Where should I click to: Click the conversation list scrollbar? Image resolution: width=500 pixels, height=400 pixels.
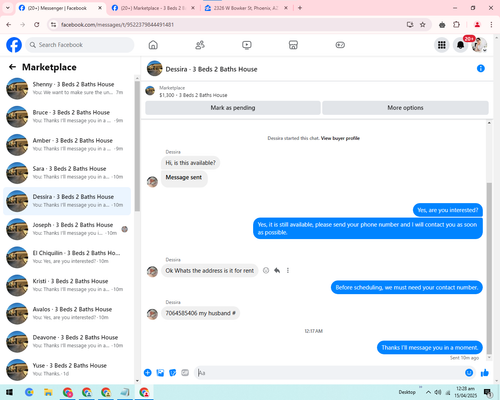click(137, 146)
